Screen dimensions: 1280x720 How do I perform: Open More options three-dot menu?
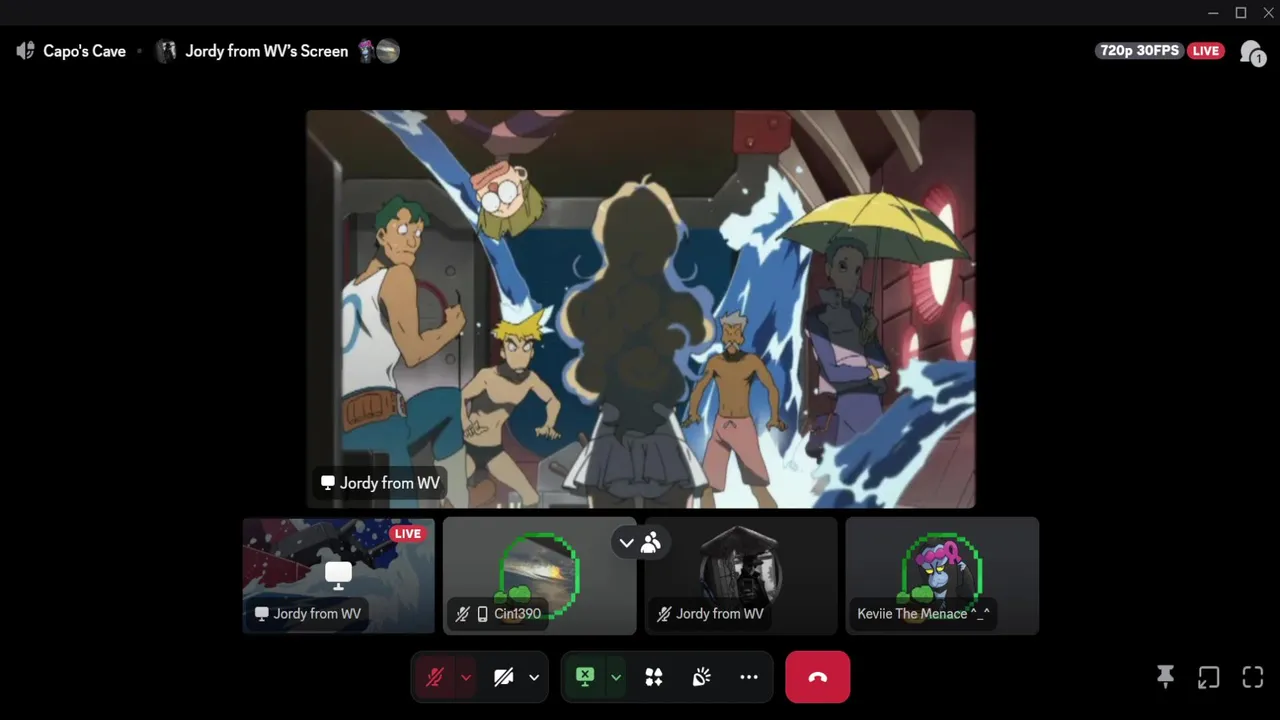point(749,677)
